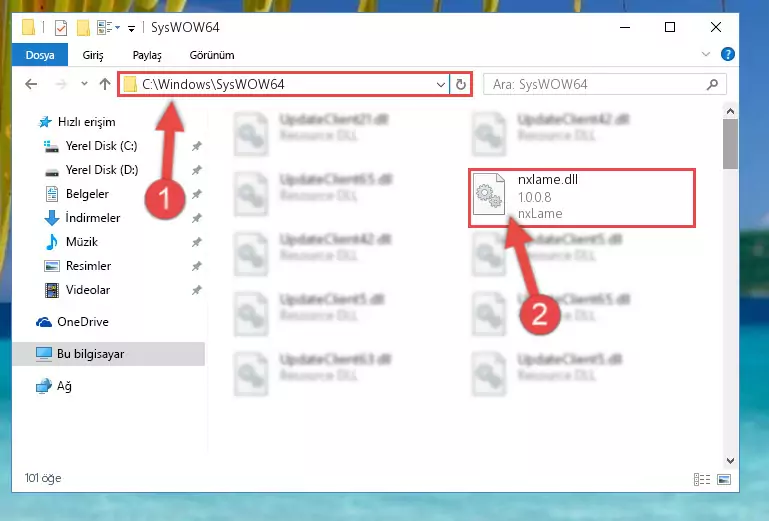Open recent locations dropdown arrow
This screenshot has height=521, width=769.
(x=84, y=84)
